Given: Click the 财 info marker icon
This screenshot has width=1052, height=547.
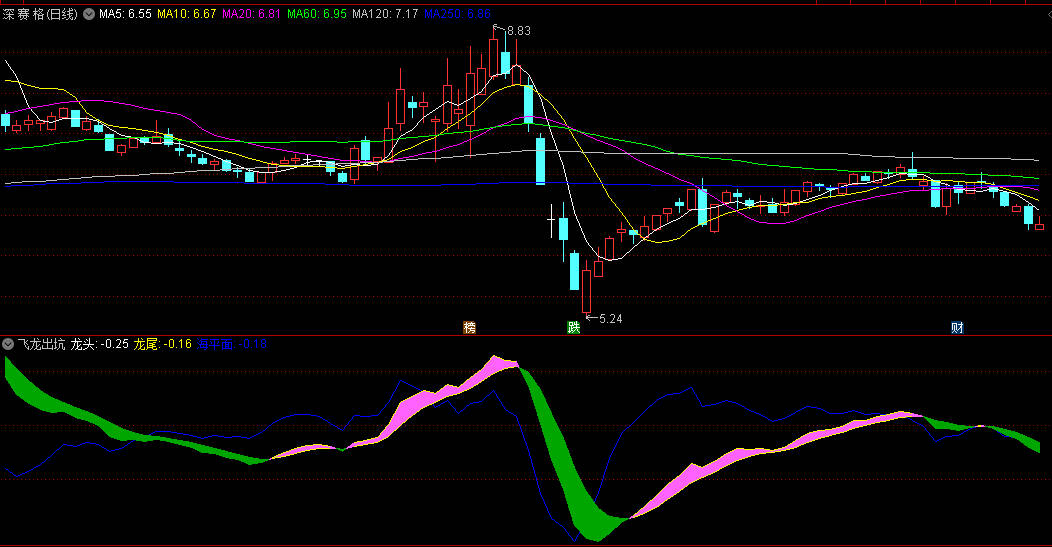Looking at the screenshot, I should 957,328.
